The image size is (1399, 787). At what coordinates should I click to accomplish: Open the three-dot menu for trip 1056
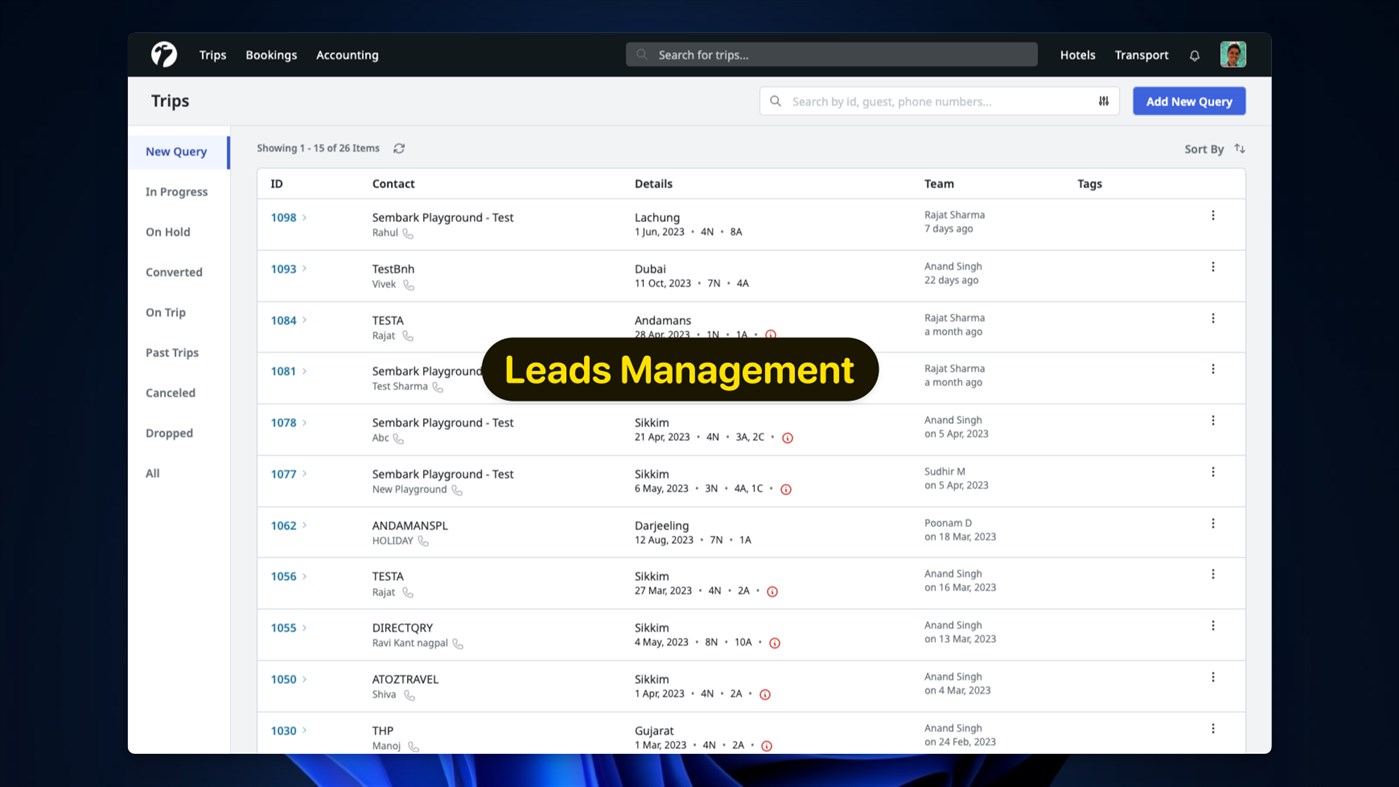1213,574
